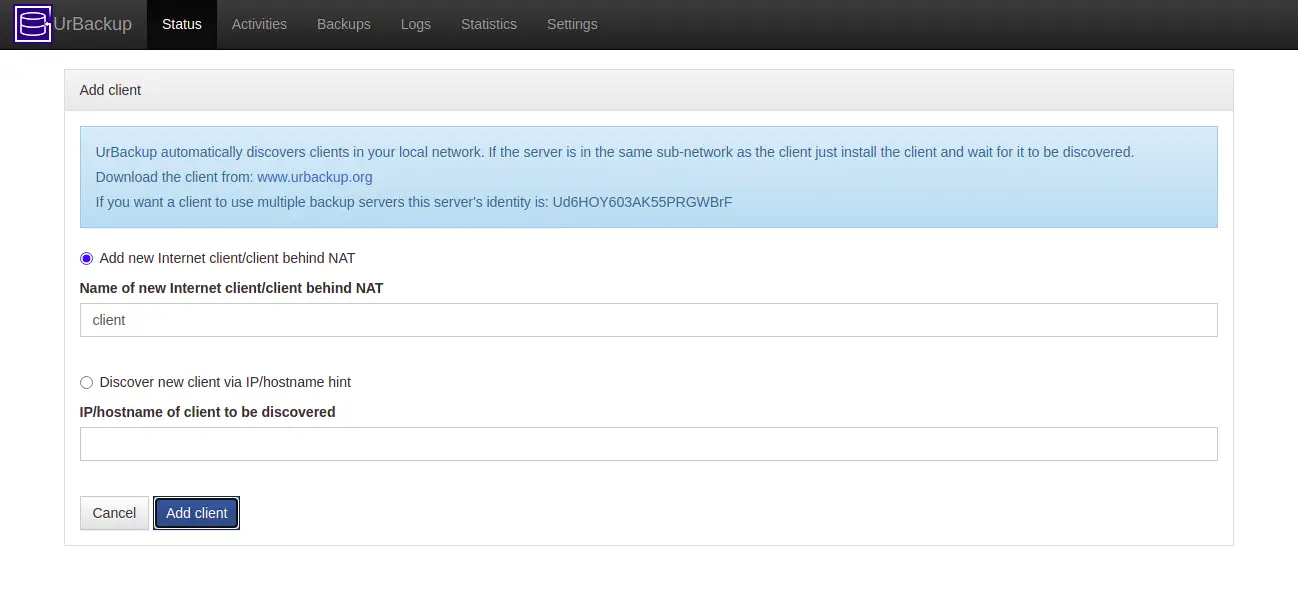Image resolution: width=1298 pixels, height=598 pixels.
Task: Select Discover new client via IP/hostname radio
Action: point(86,382)
